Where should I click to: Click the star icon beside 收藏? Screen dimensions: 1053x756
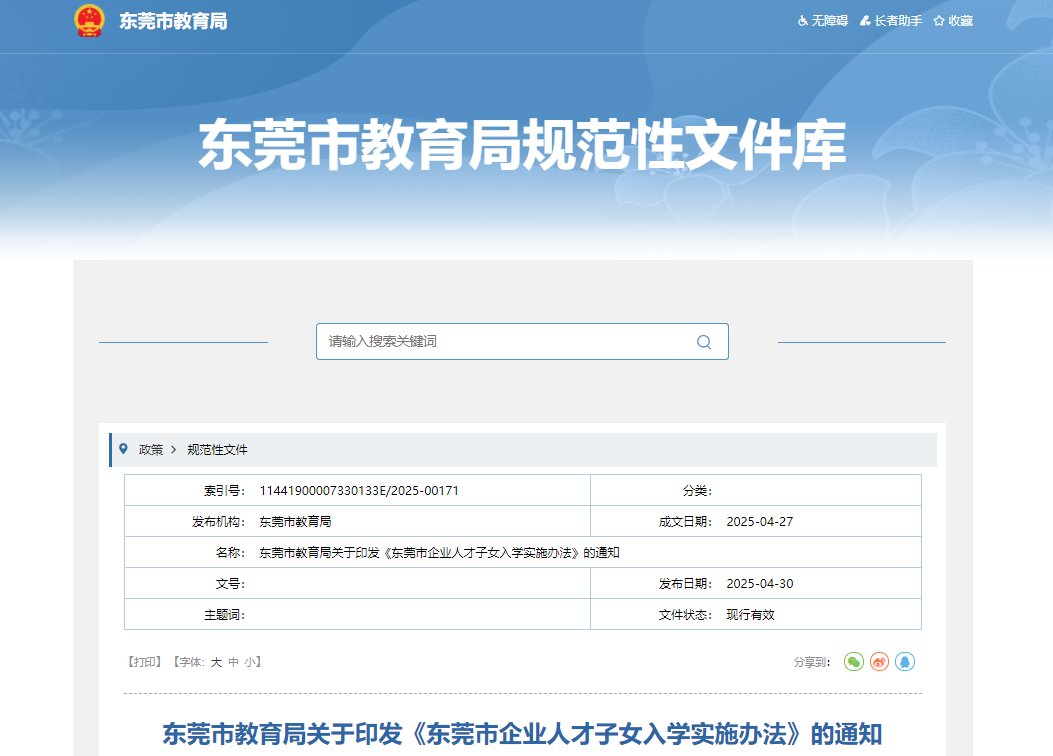coord(939,21)
